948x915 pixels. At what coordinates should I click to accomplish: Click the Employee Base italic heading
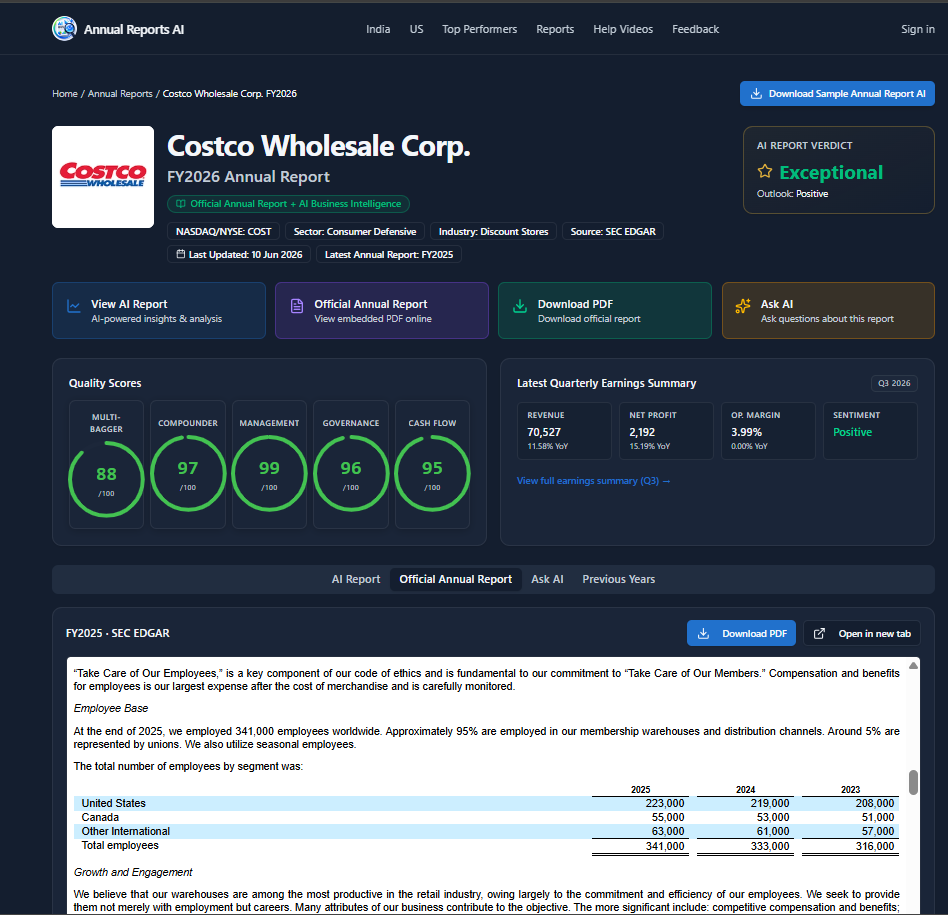(111, 708)
